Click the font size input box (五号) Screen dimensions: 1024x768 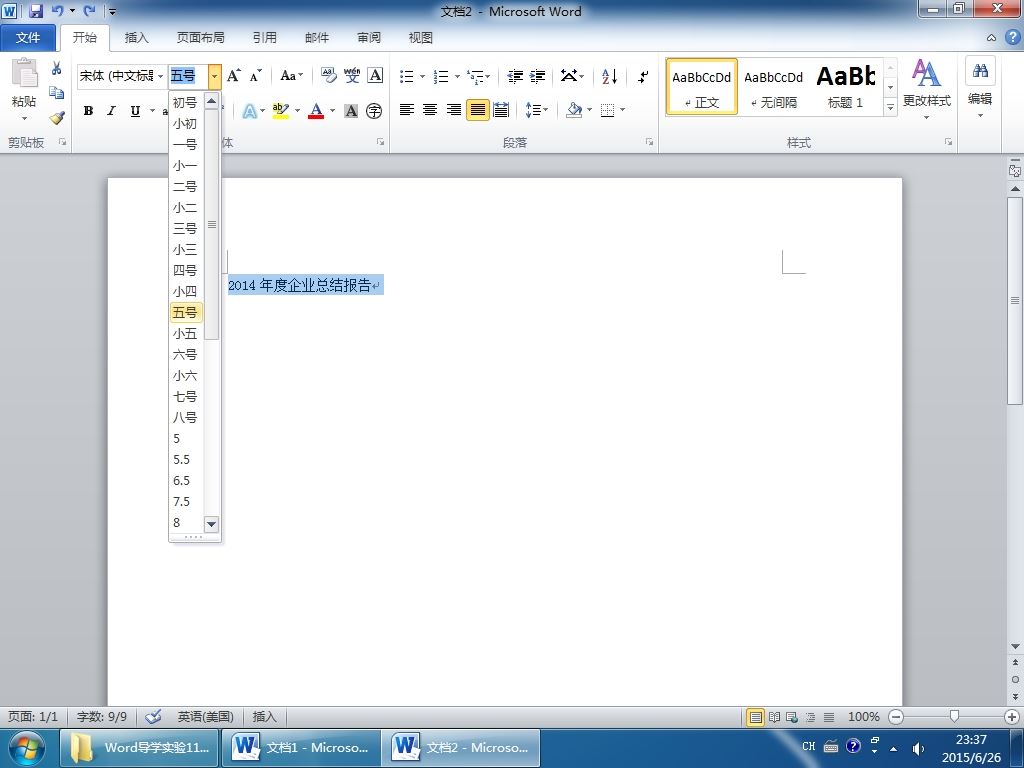(188, 76)
